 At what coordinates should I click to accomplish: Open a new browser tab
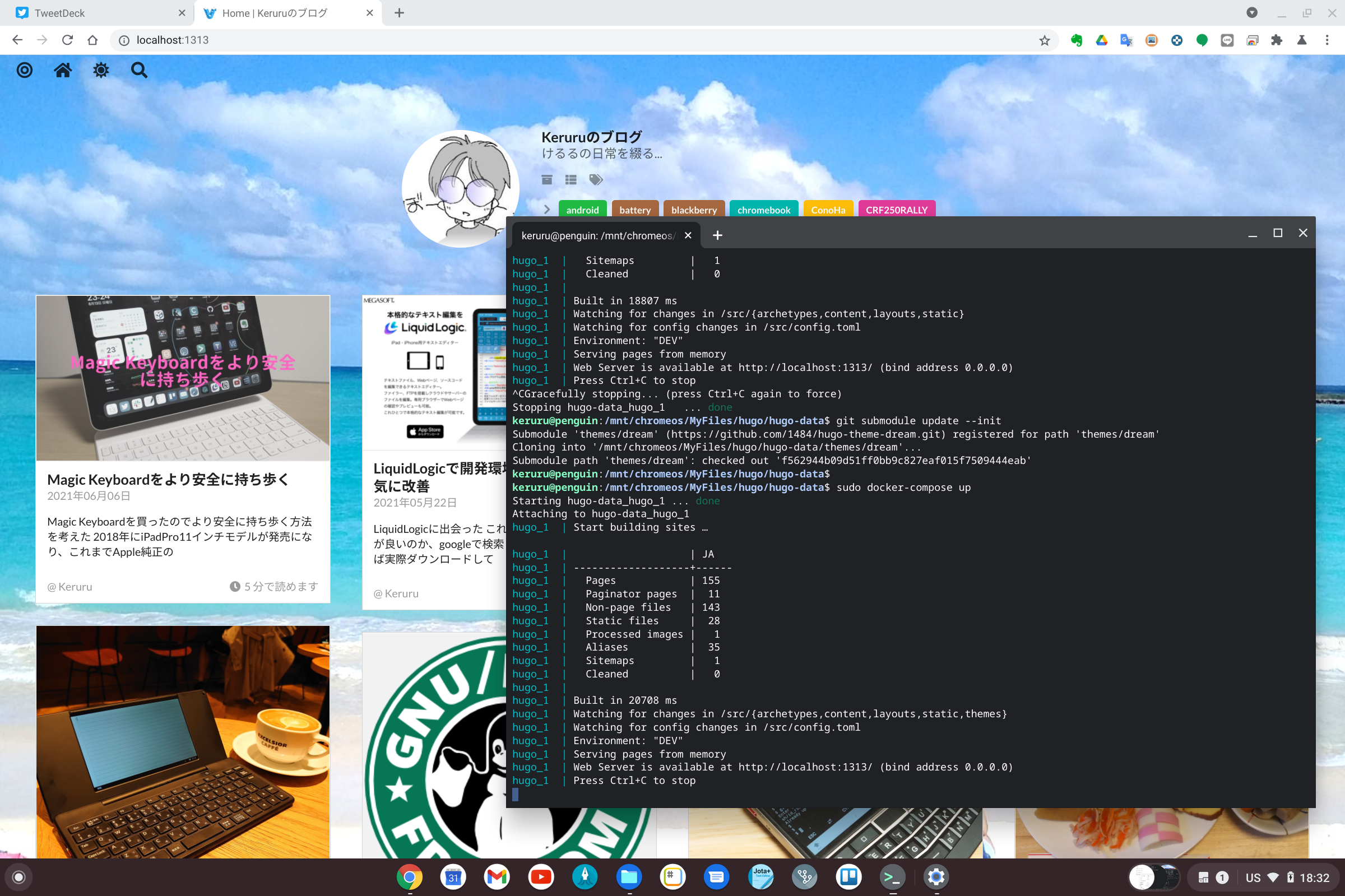400,12
